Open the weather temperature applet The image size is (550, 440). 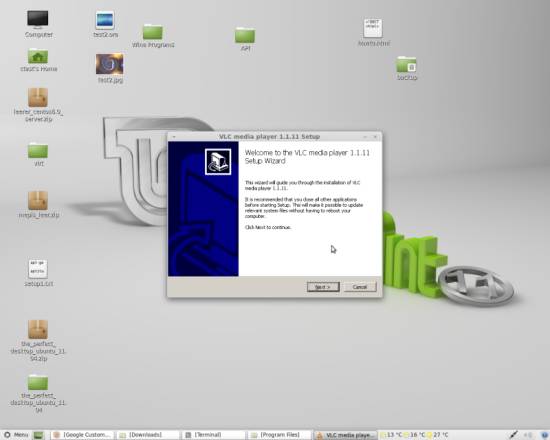click(x=415, y=435)
